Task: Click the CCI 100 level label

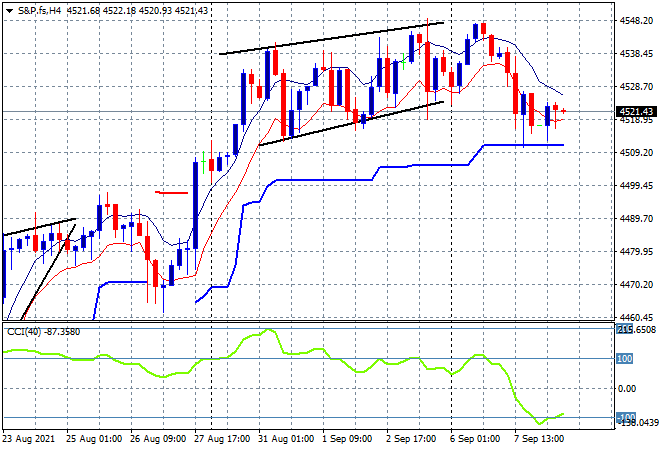Action: (x=625, y=359)
